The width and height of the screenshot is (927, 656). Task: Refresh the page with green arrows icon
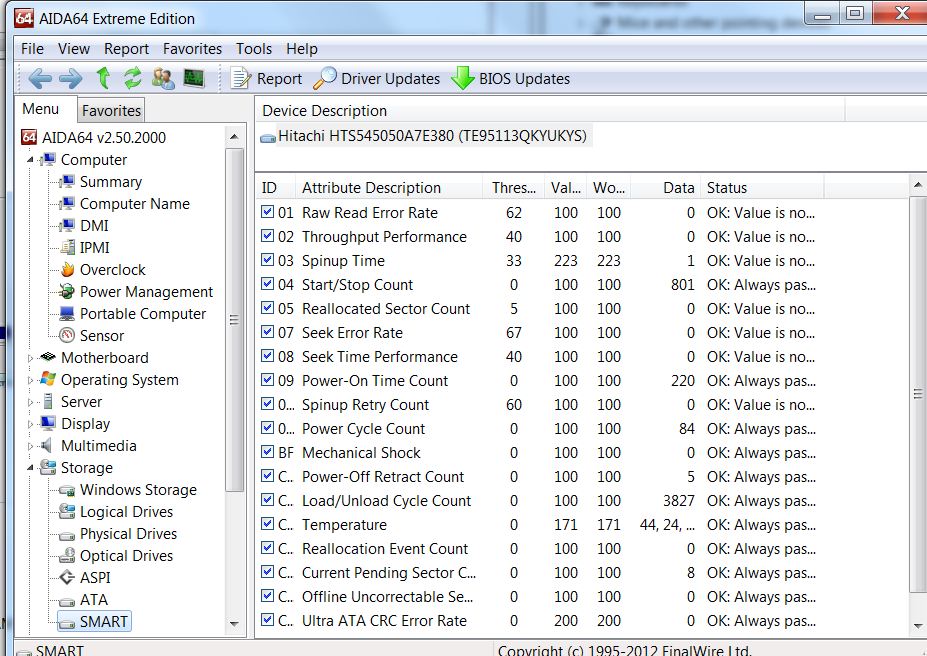pos(133,78)
